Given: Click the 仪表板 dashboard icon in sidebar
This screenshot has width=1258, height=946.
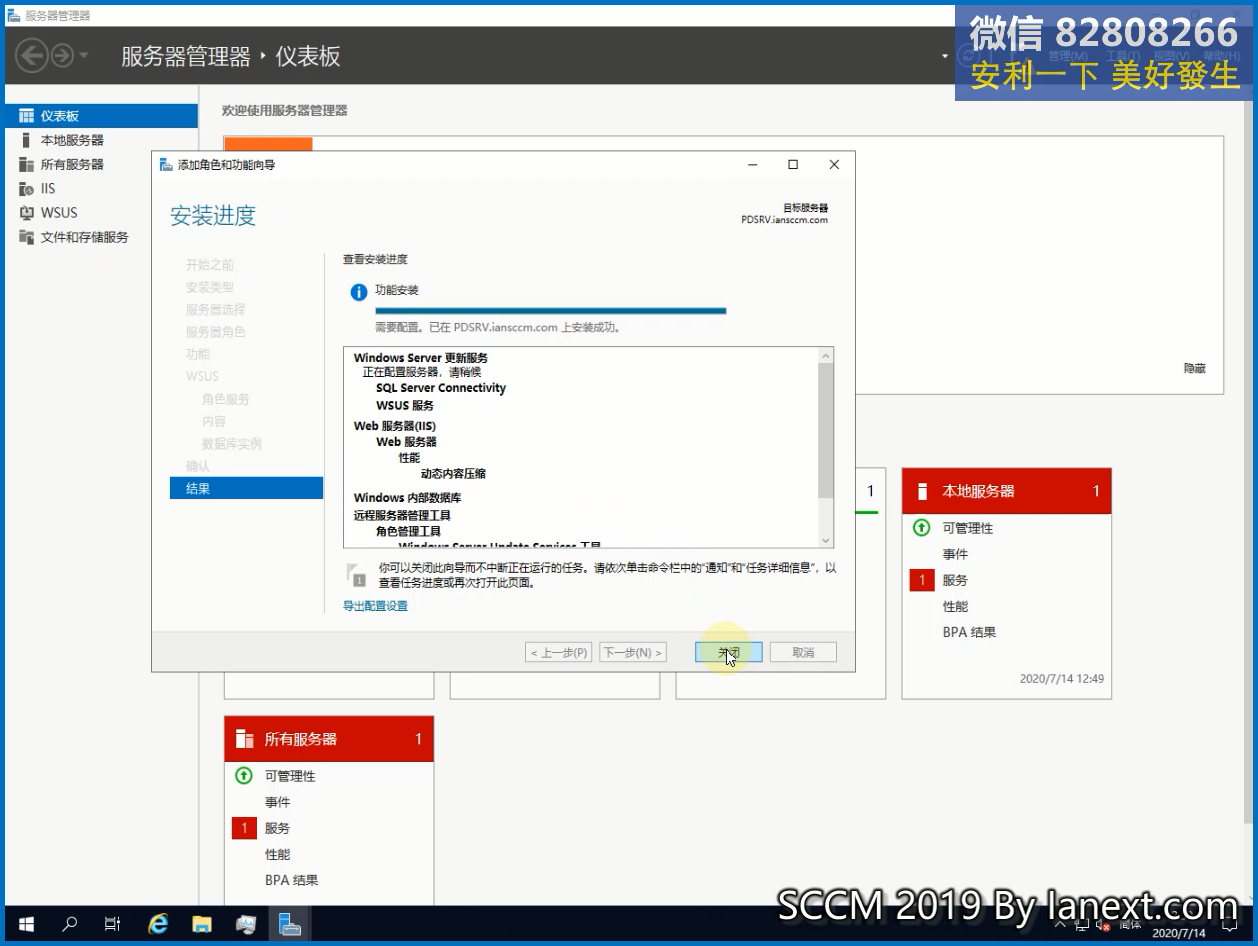Looking at the screenshot, I should 26,116.
